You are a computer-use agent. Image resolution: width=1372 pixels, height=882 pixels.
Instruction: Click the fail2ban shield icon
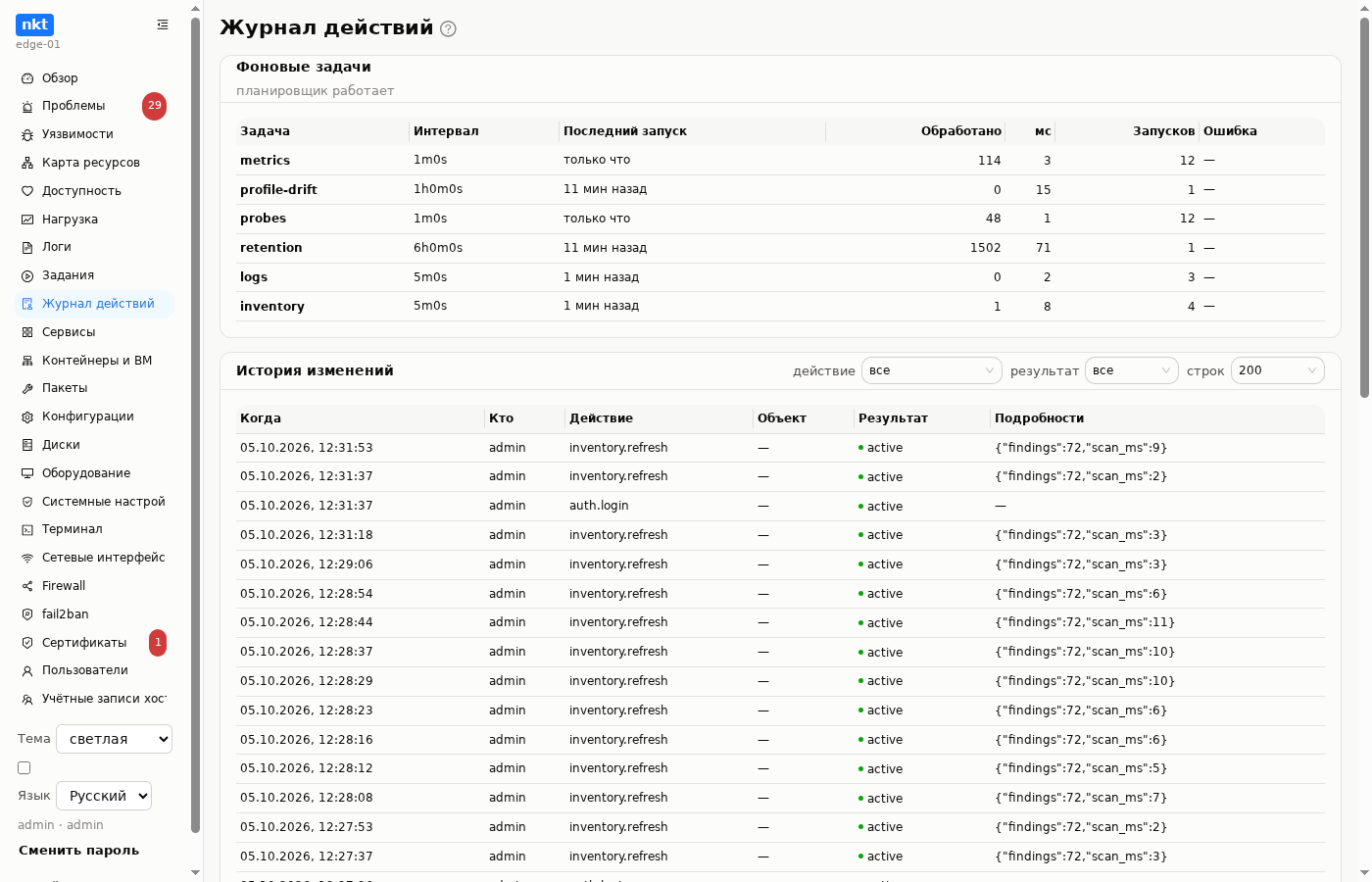point(27,614)
